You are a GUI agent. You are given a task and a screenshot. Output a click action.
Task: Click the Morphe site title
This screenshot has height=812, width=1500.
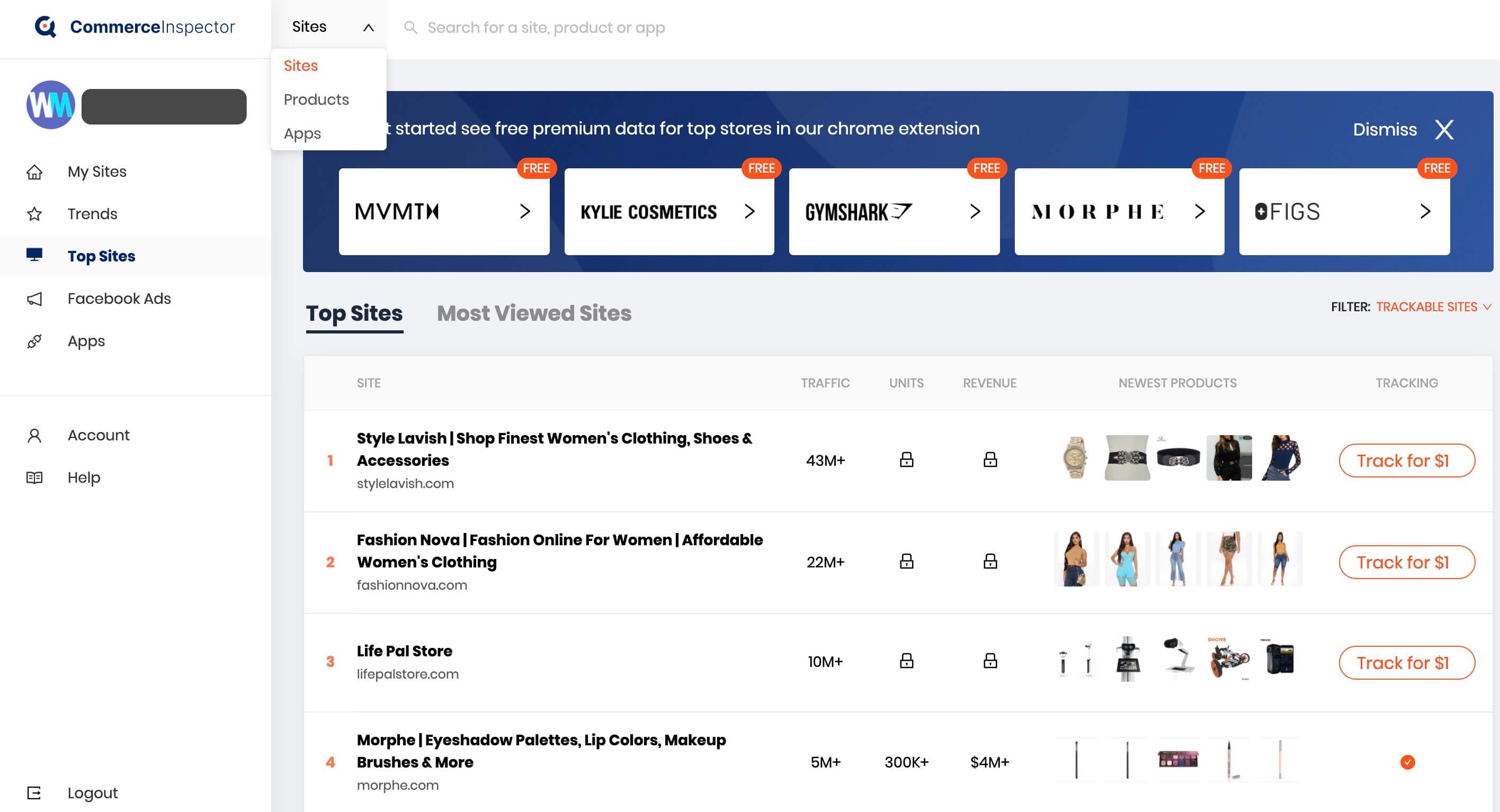pyautogui.click(x=541, y=751)
